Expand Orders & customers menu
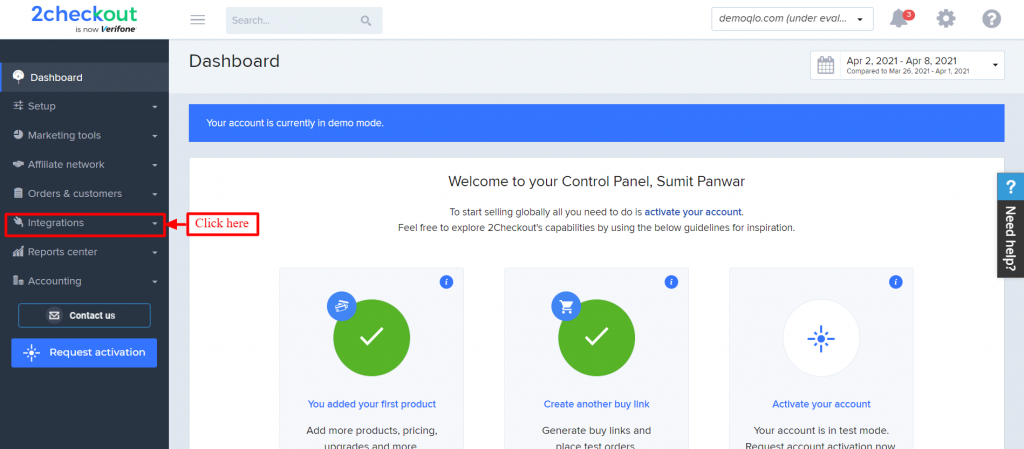This screenshot has width=1024, height=449. (85, 194)
